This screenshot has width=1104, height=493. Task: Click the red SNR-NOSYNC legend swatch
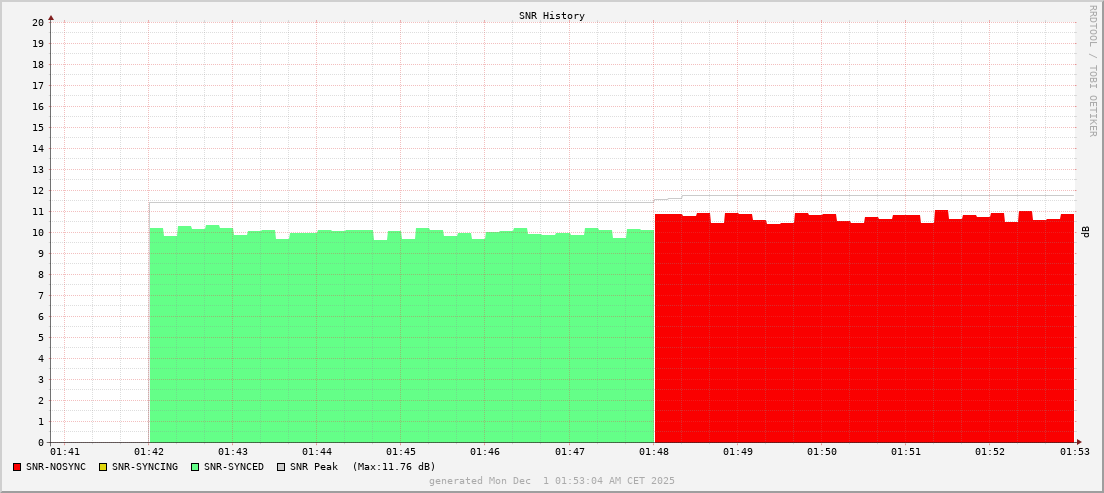click(x=17, y=467)
